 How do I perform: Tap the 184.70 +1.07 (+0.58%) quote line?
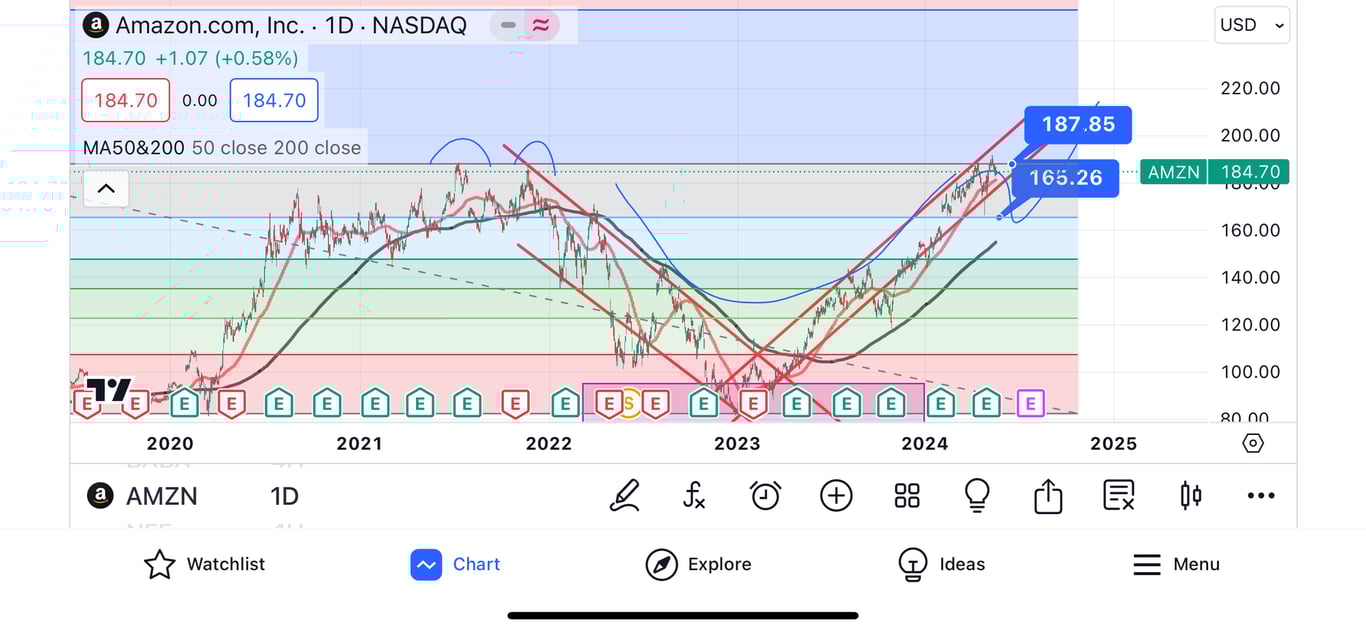click(x=190, y=58)
